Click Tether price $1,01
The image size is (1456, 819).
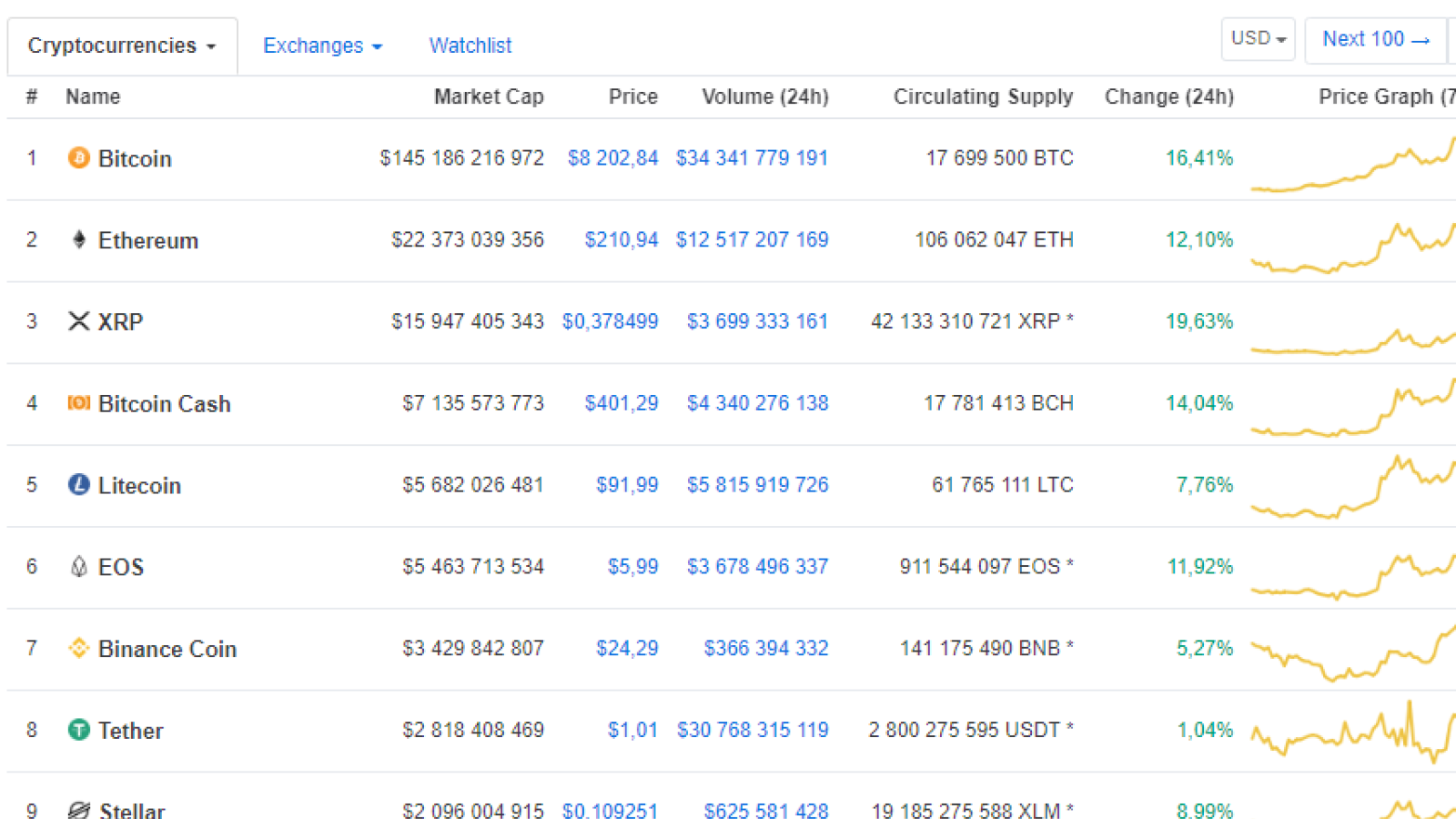[632, 730]
